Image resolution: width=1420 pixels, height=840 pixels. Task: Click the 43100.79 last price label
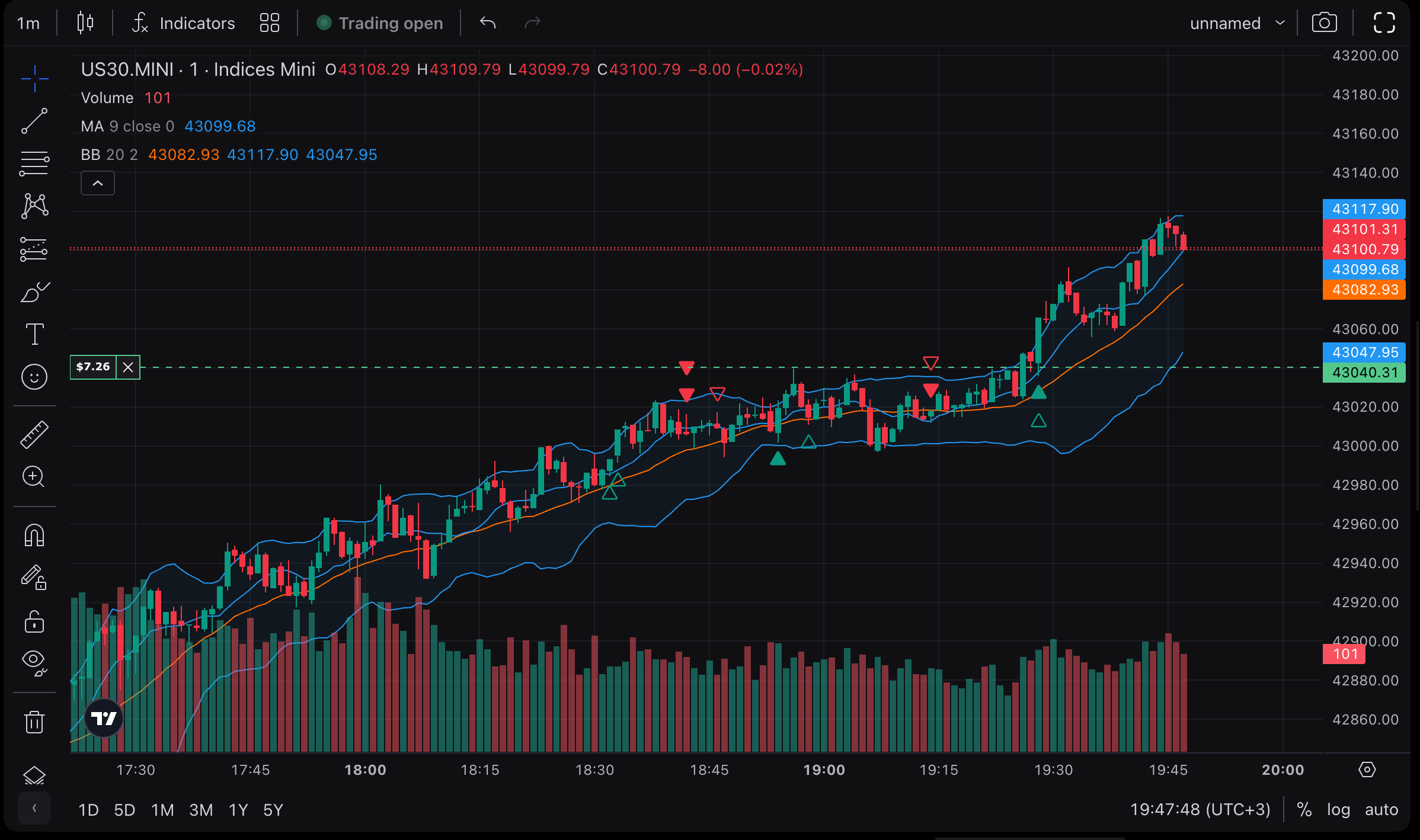[1364, 249]
